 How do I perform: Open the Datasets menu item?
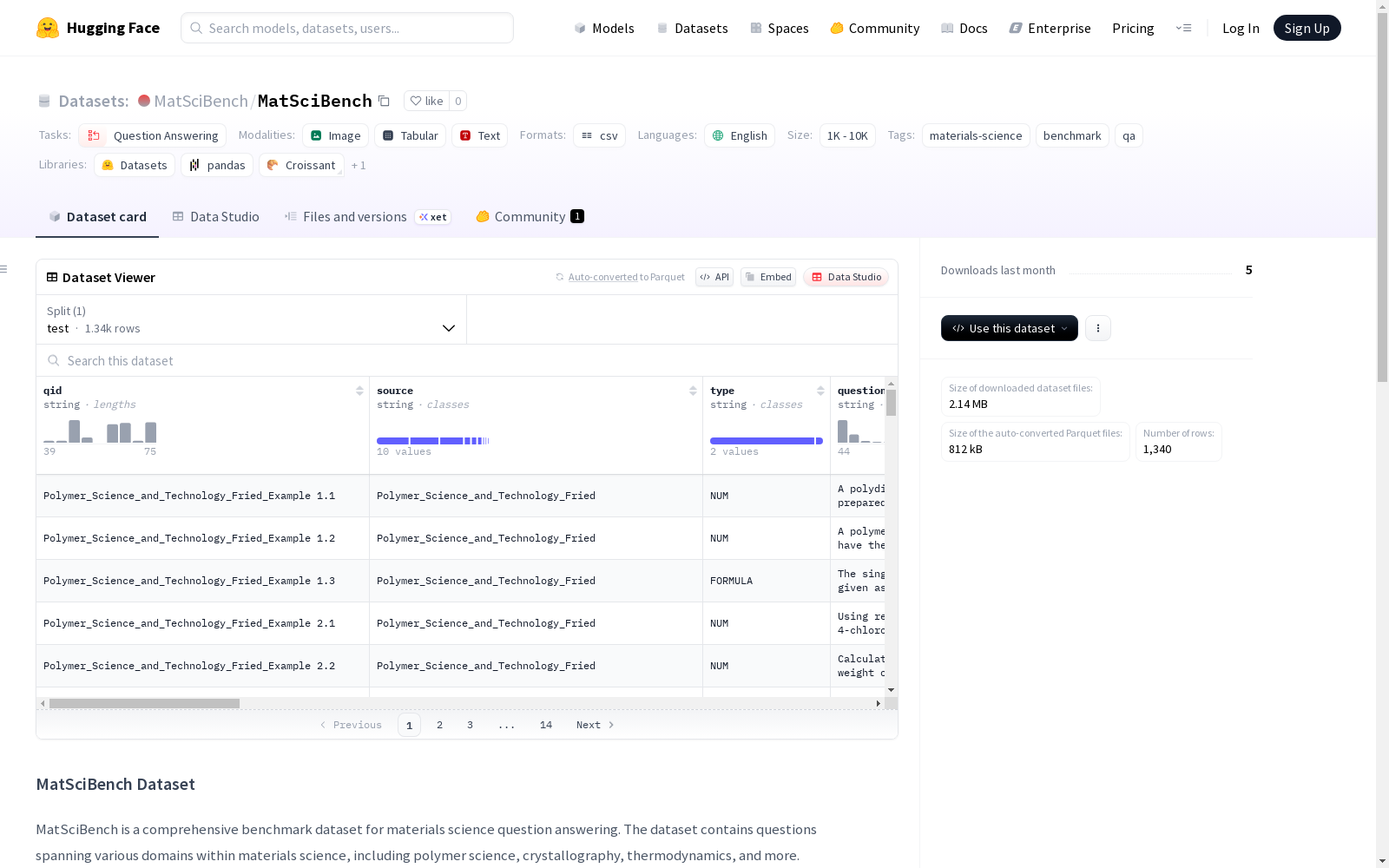click(x=692, y=28)
